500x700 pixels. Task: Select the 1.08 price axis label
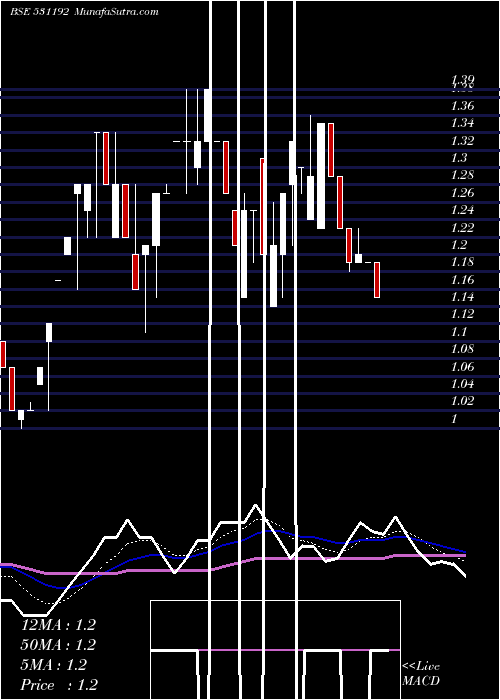(462, 349)
